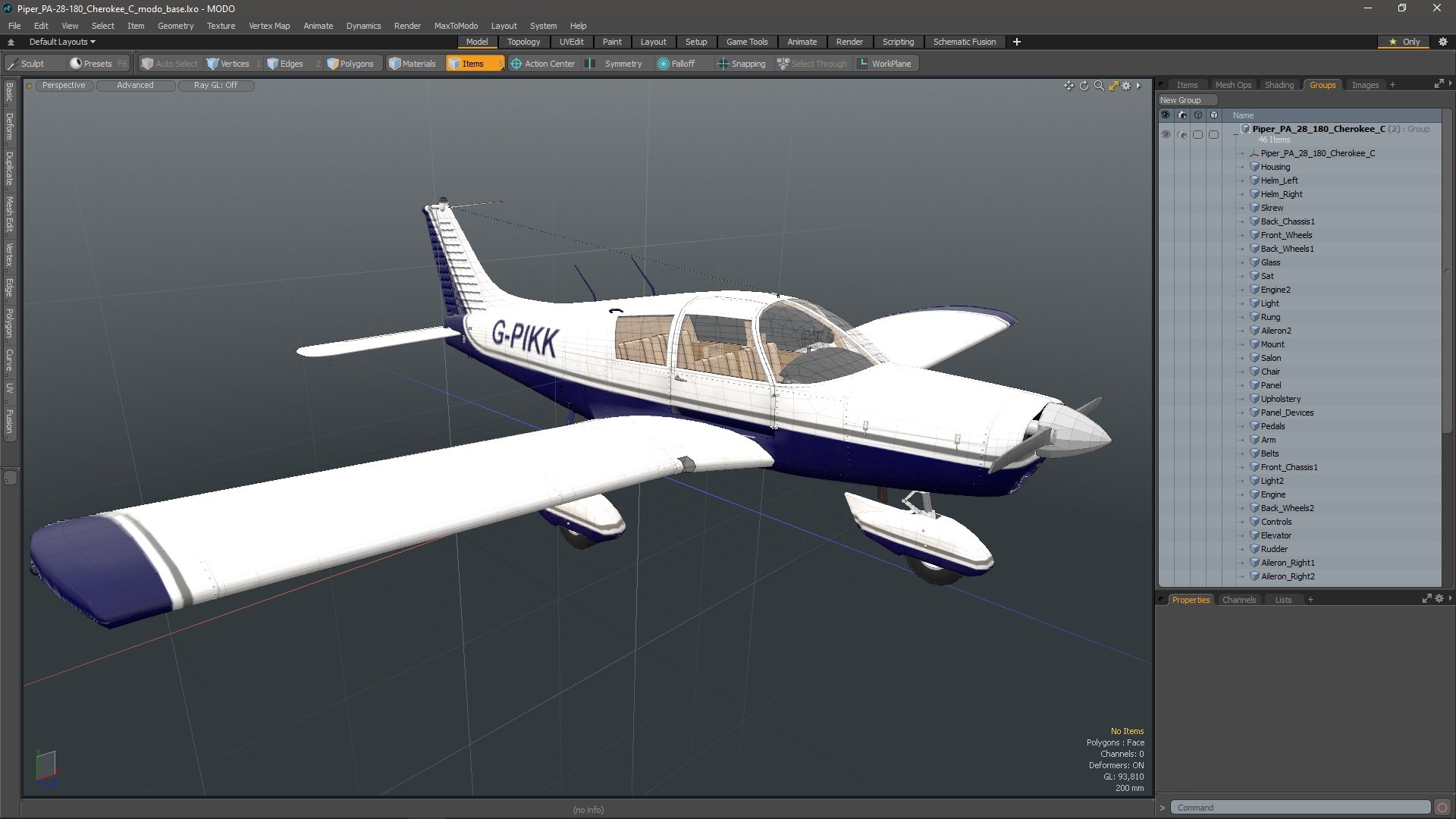Open the Properties panel settings gear
This screenshot has height=819, width=1456.
1439,599
